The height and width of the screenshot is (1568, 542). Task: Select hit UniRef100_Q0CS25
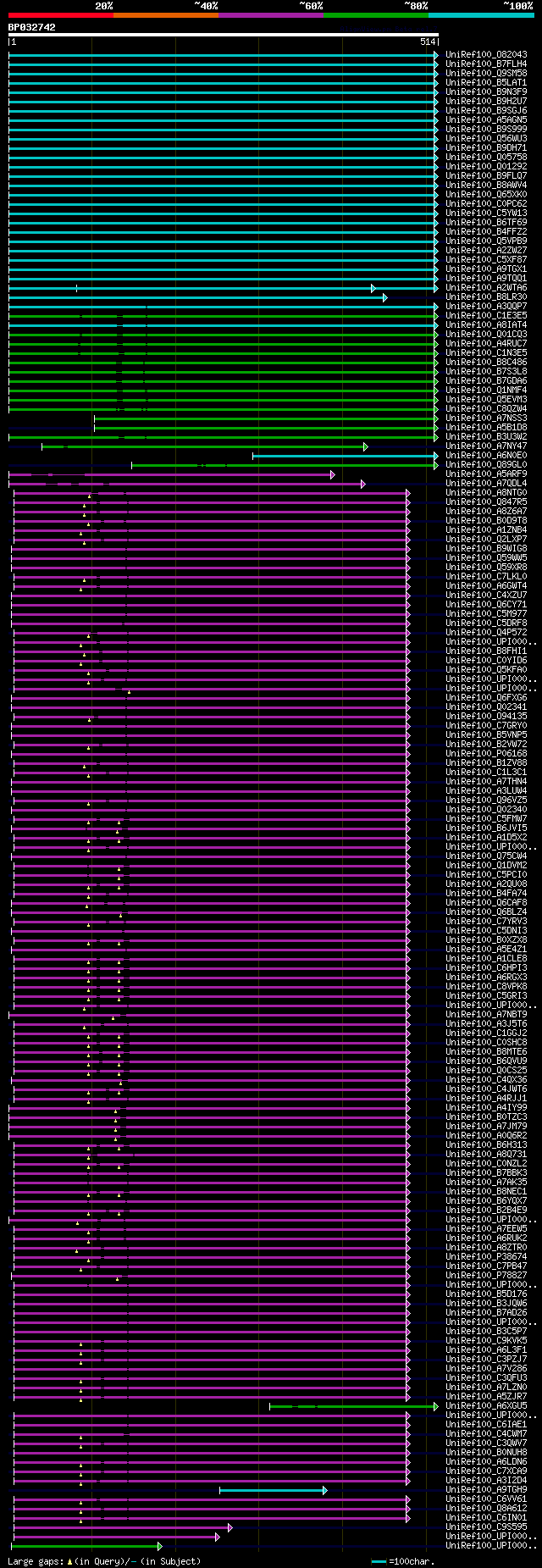coord(486,1070)
